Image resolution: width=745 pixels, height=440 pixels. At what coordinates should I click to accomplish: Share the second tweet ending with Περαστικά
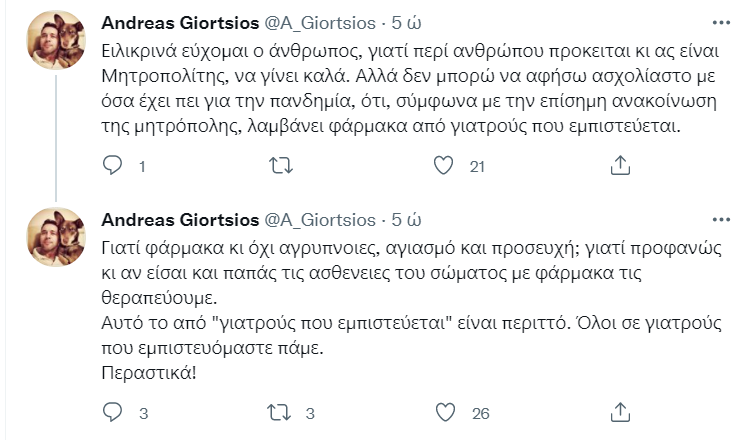(619, 412)
